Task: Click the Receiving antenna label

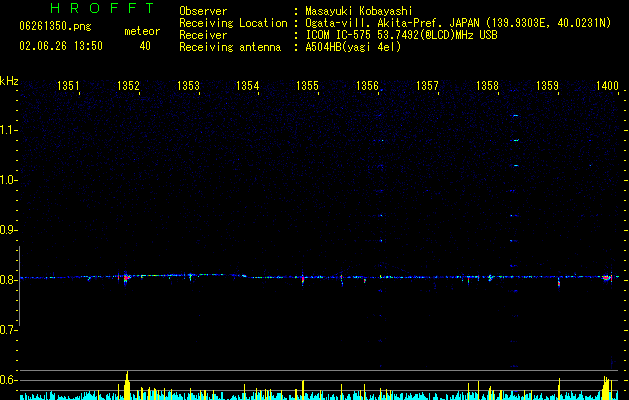Action: pyautogui.click(x=230, y=47)
